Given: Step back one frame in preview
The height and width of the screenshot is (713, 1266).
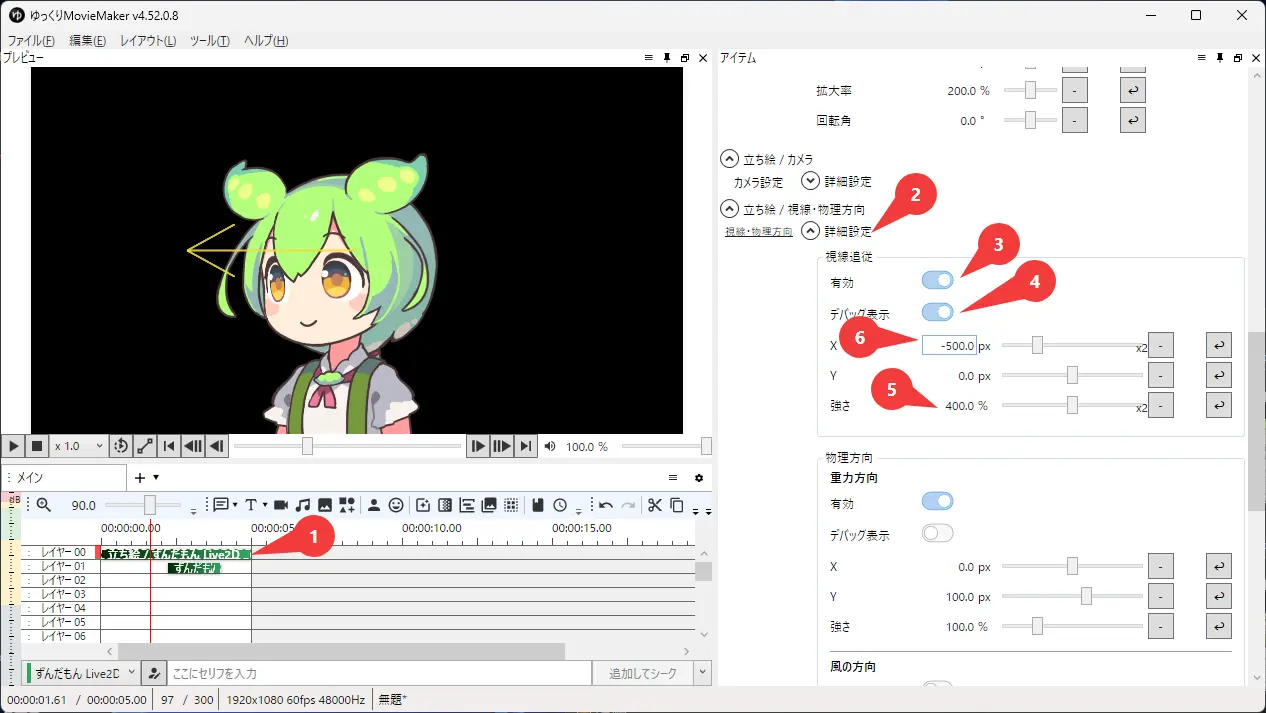Looking at the screenshot, I should click(x=217, y=446).
